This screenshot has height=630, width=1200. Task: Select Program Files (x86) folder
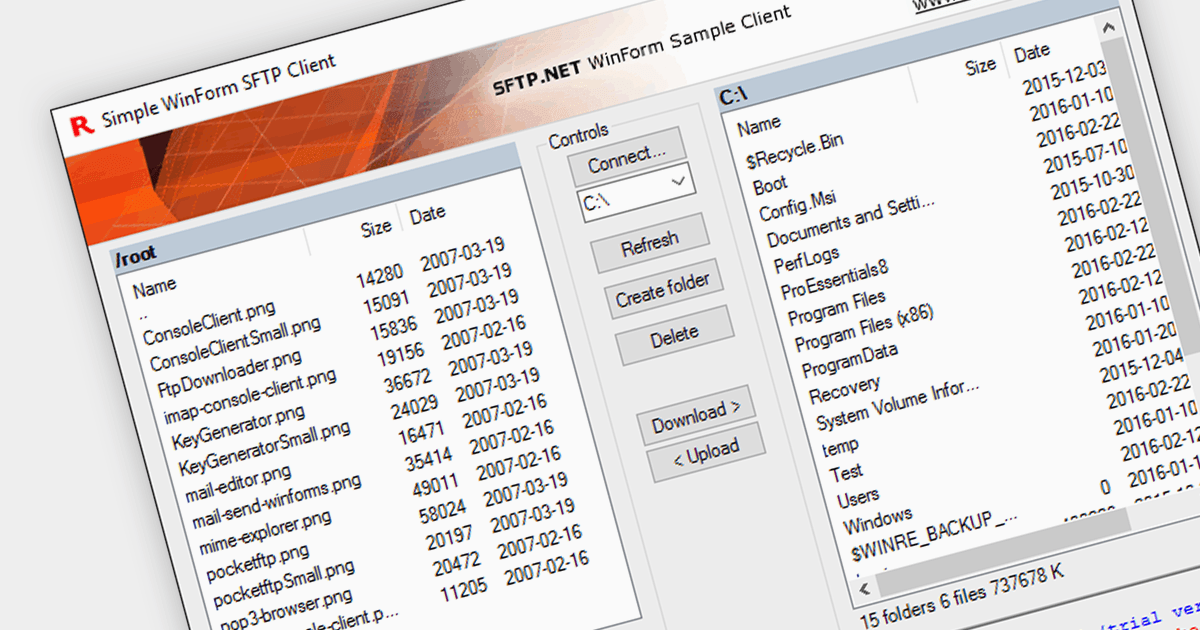pyautogui.click(x=864, y=329)
